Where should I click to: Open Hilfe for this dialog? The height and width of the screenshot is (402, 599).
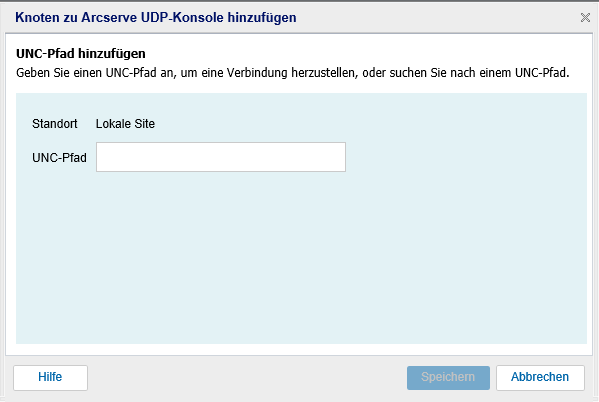50,378
